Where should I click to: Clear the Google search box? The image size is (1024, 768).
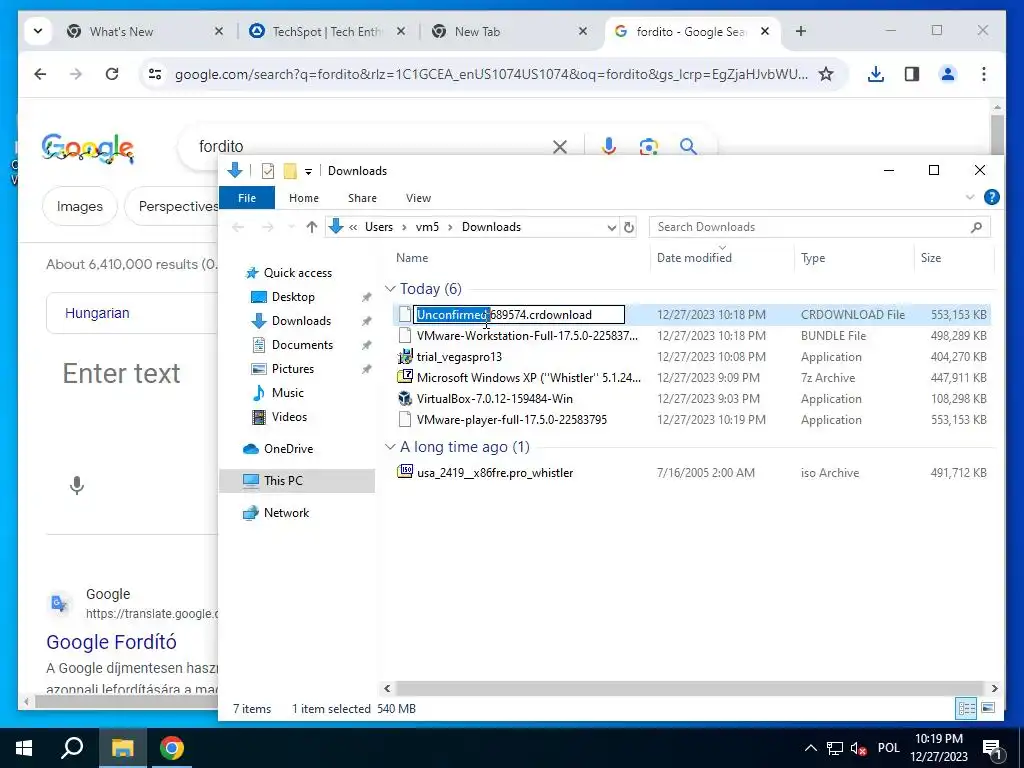coord(560,147)
